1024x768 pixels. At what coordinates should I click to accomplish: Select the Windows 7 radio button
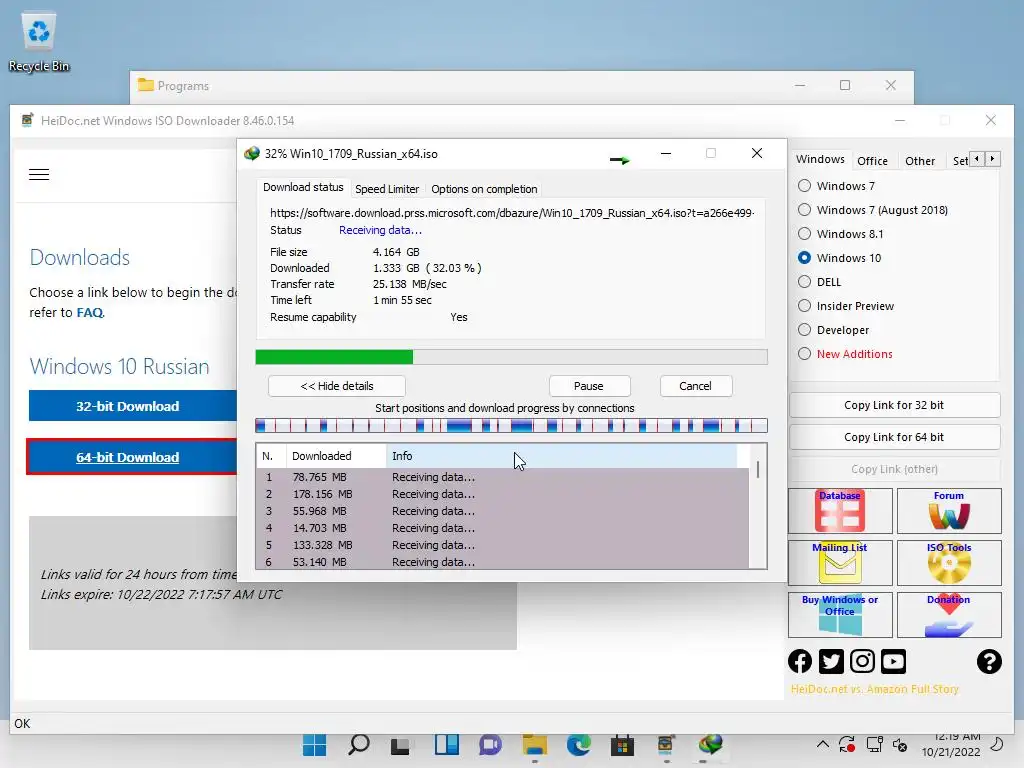pos(805,186)
